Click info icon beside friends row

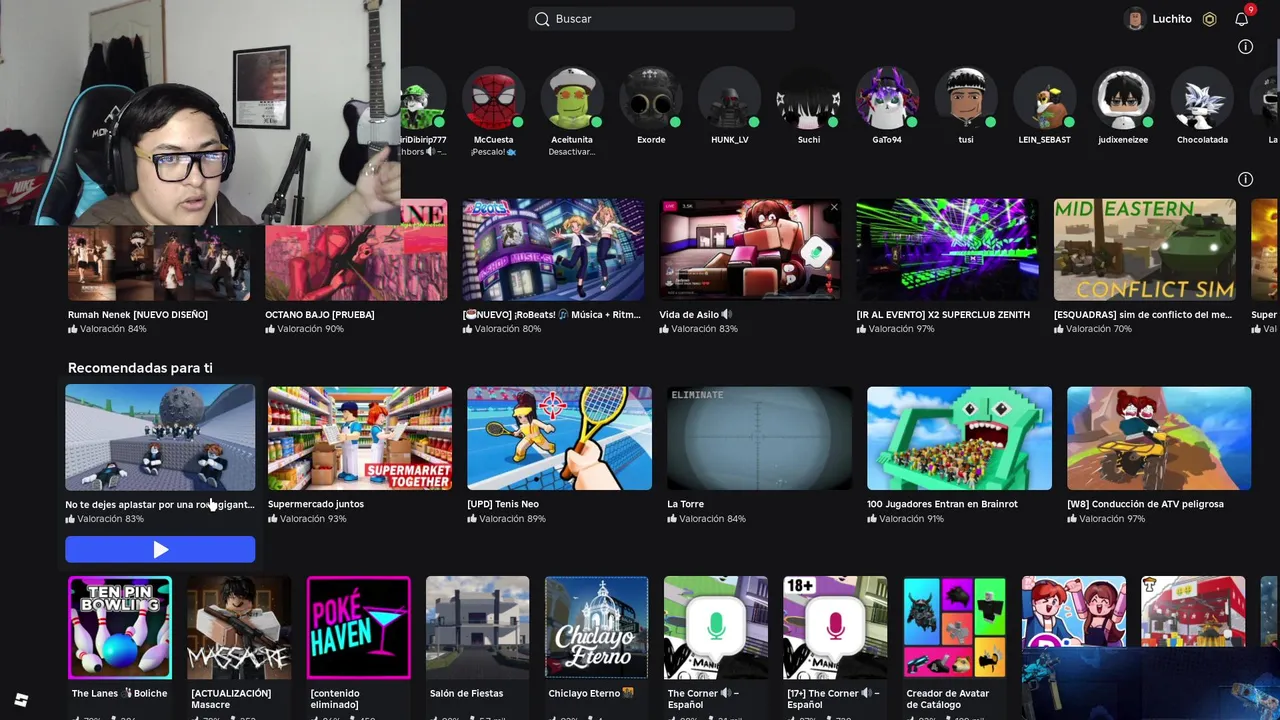click(1245, 47)
